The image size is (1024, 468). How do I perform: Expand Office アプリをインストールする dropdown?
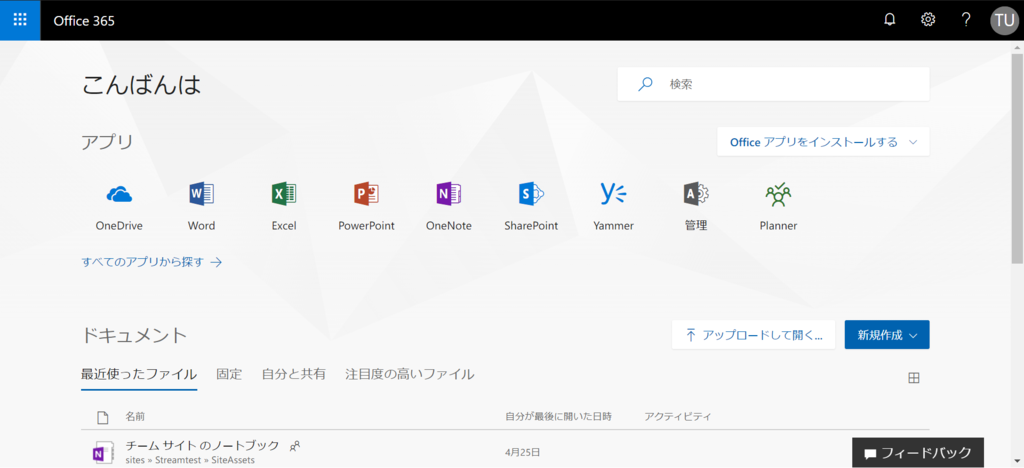(823, 142)
